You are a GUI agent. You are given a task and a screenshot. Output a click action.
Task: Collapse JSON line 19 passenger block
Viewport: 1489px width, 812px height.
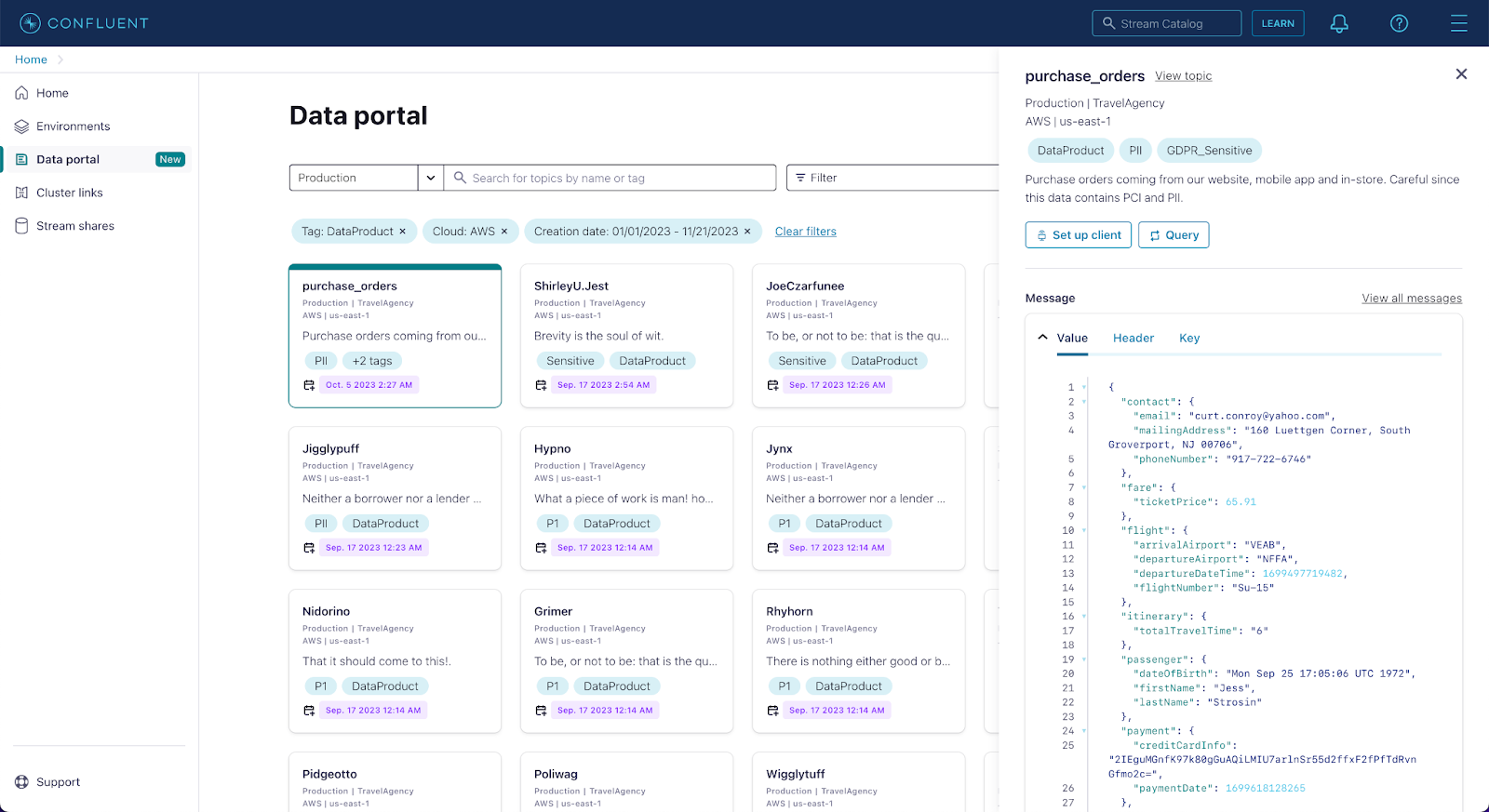tap(1084, 659)
